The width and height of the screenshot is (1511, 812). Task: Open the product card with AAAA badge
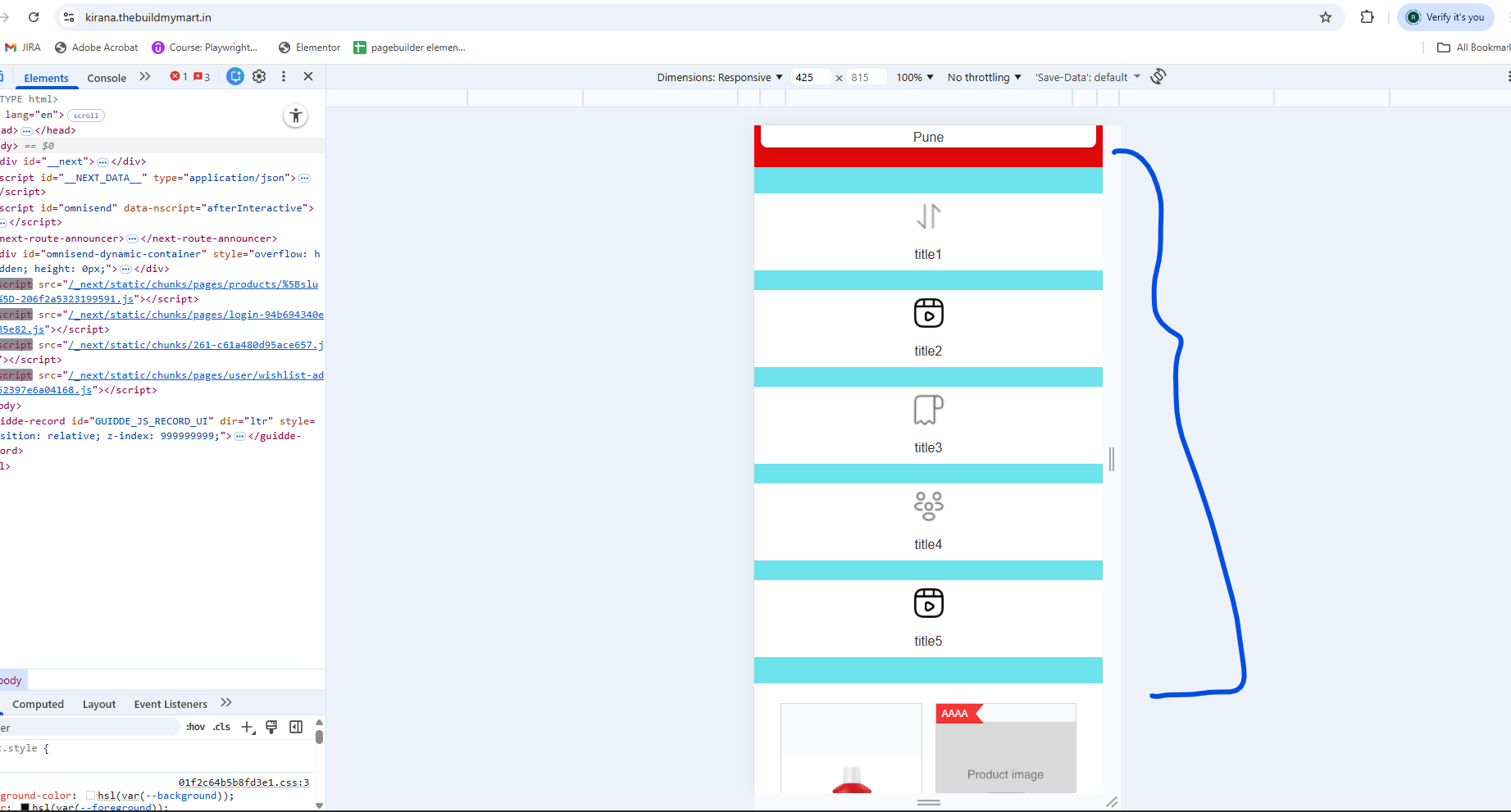coord(1006,748)
